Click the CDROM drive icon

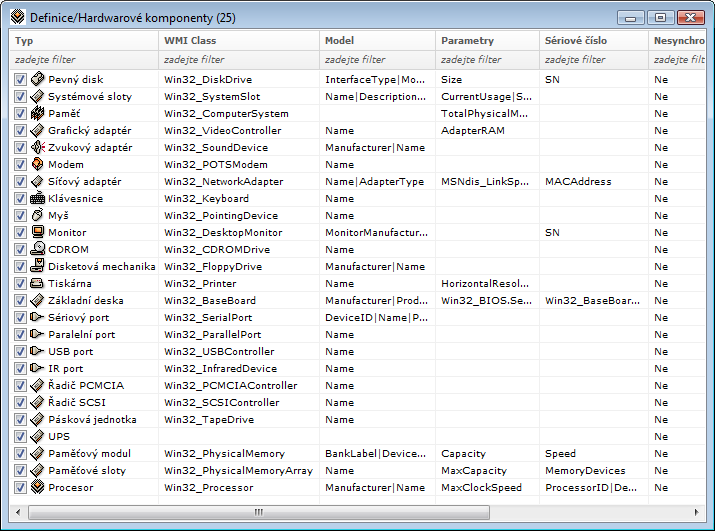tap(37, 250)
